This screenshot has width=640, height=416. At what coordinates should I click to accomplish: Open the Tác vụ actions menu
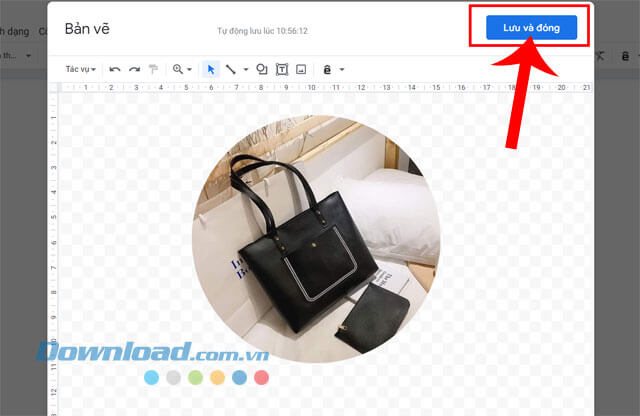80,69
